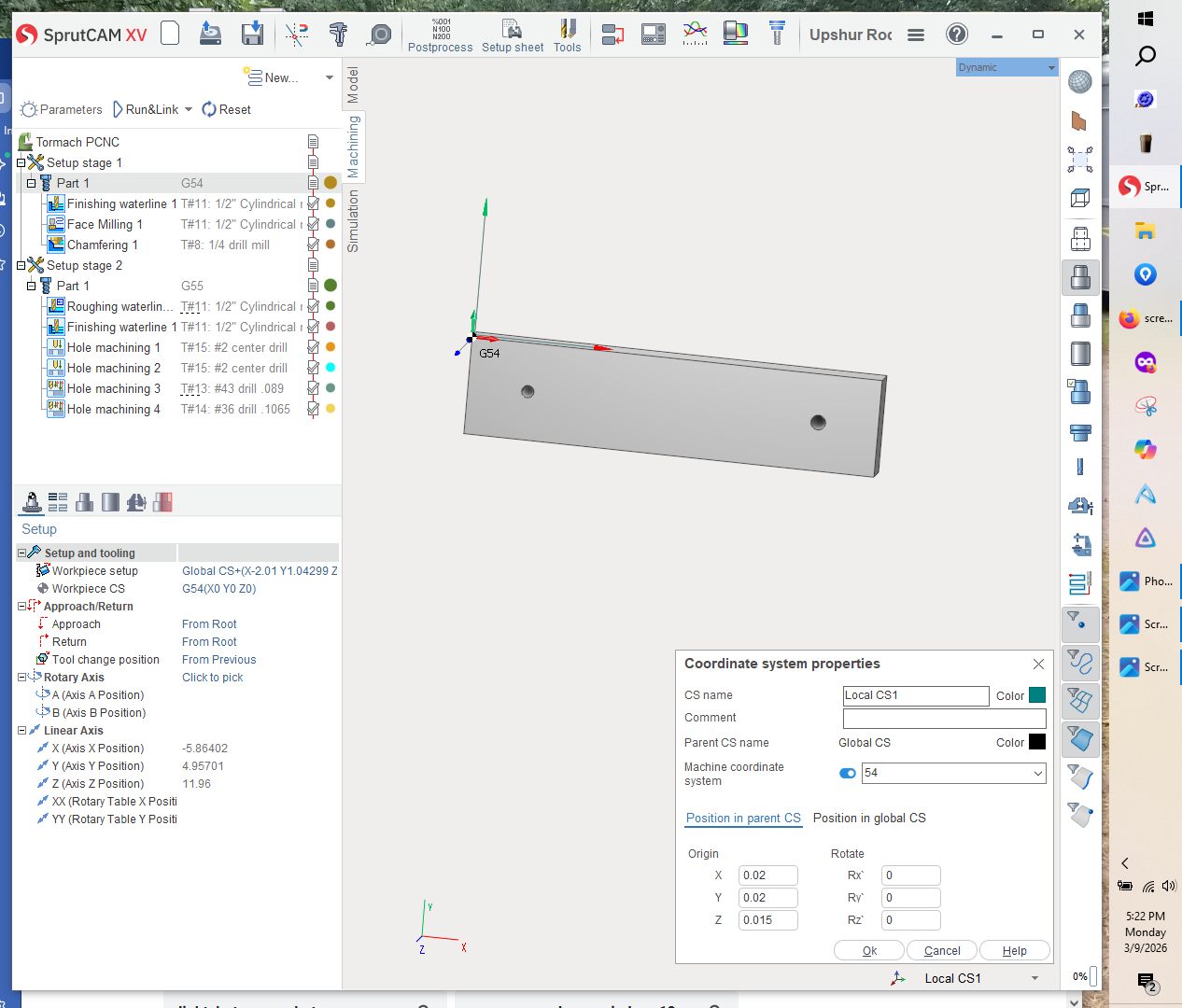Toggle the Hole machining 3 checkbox
The width and height of the screenshot is (1182, 1008).
pyautogui.click(x=313, y=389)
